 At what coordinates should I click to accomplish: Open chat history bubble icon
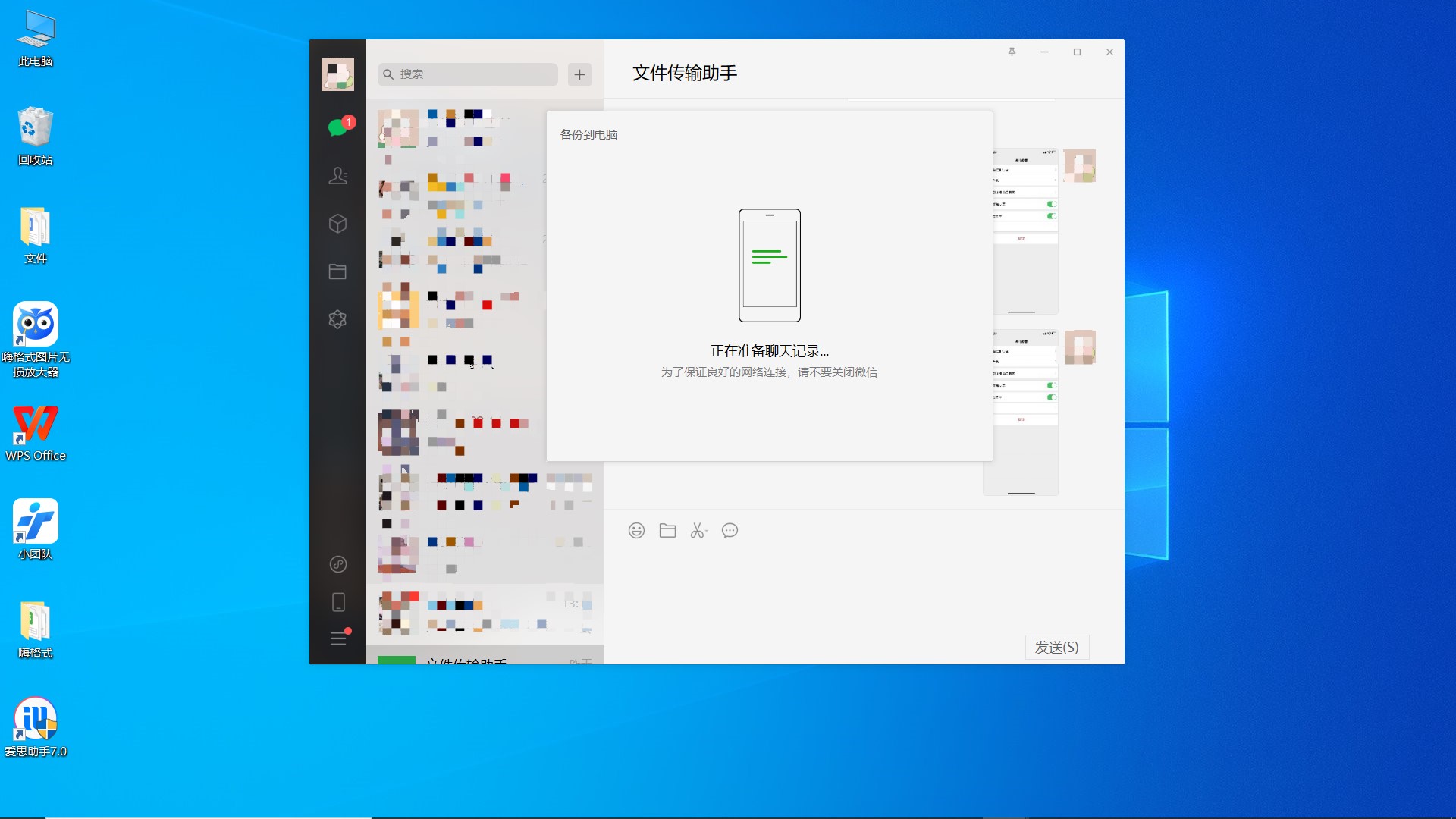(x=730, y=531)
